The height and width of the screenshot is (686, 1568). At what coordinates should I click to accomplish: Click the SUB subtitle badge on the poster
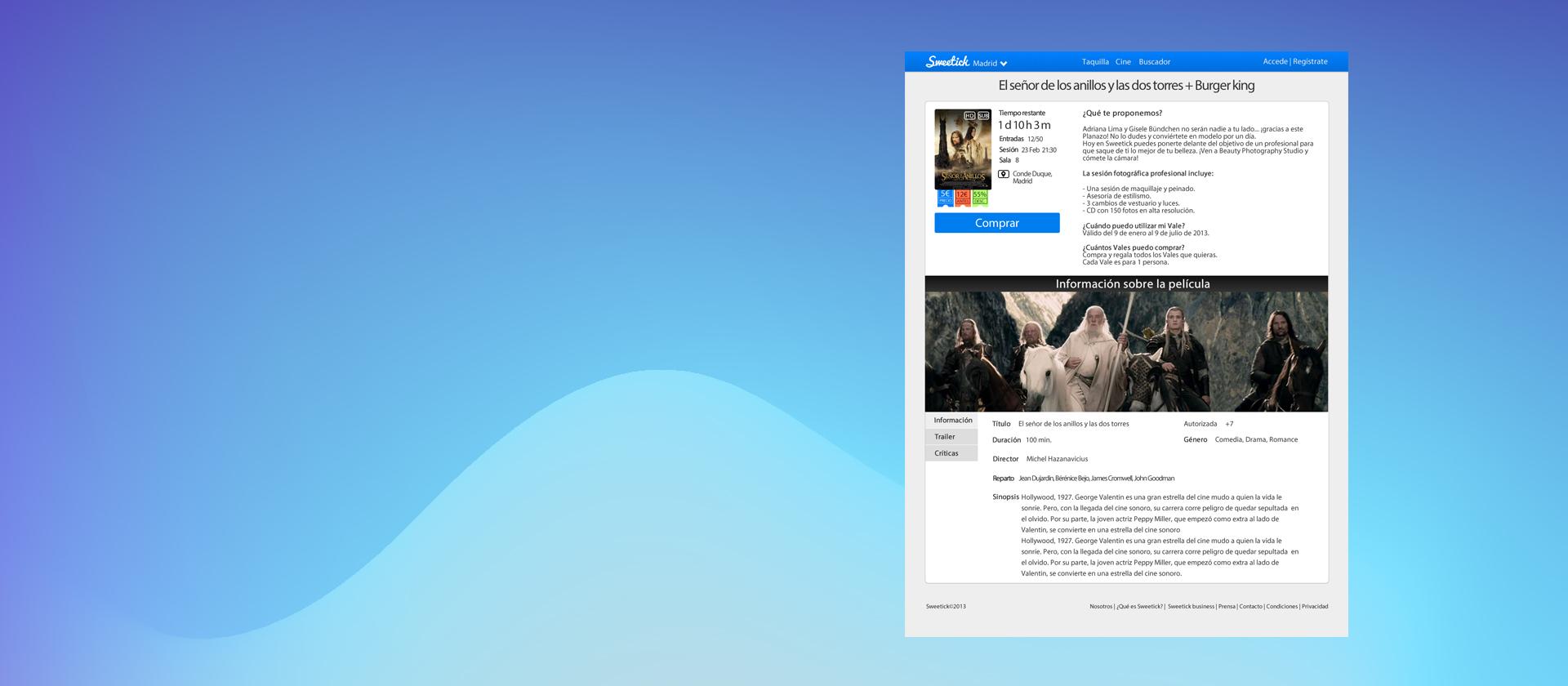click(983, 116)
